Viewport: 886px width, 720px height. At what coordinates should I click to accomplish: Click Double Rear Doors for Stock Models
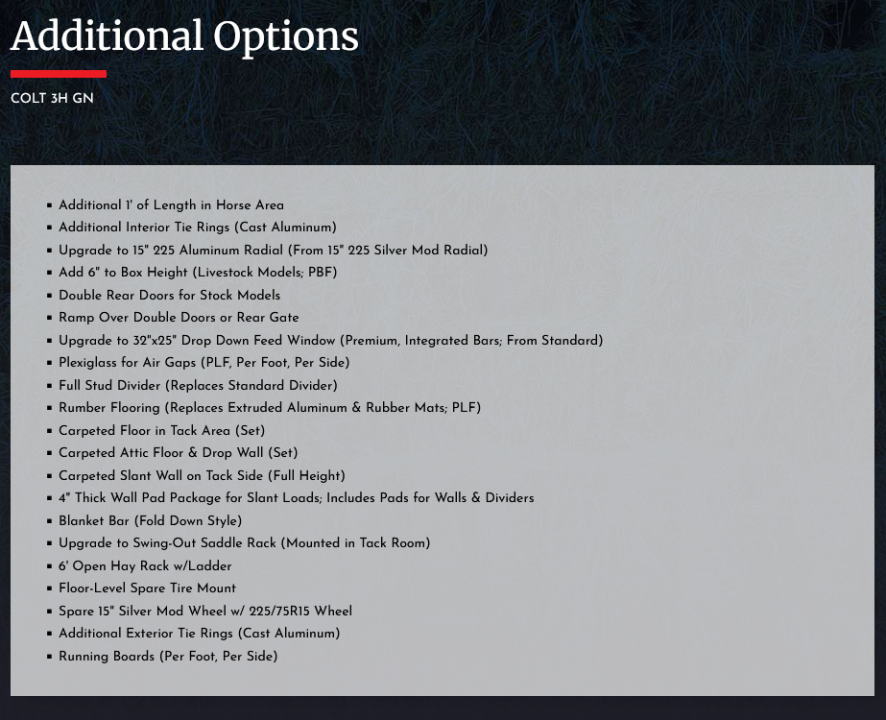pyautogui.click(x=170, y=295)
